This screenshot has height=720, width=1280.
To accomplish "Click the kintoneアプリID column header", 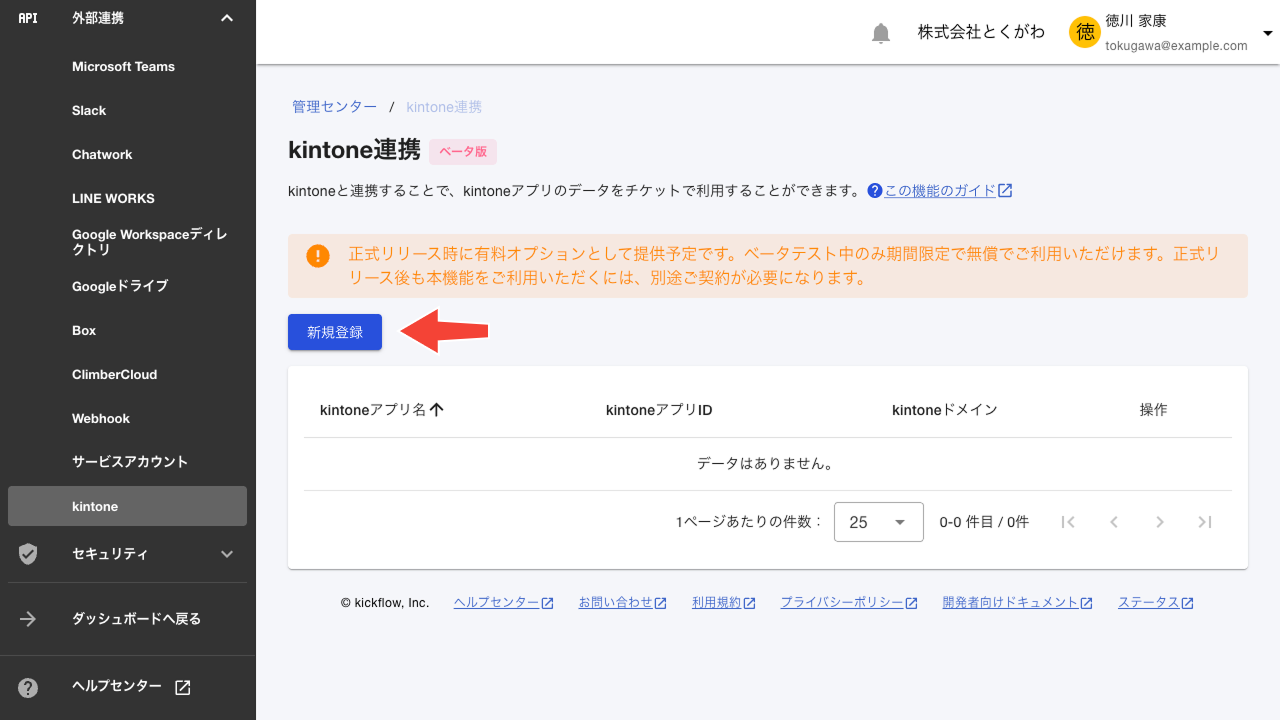I will (659, 410).
